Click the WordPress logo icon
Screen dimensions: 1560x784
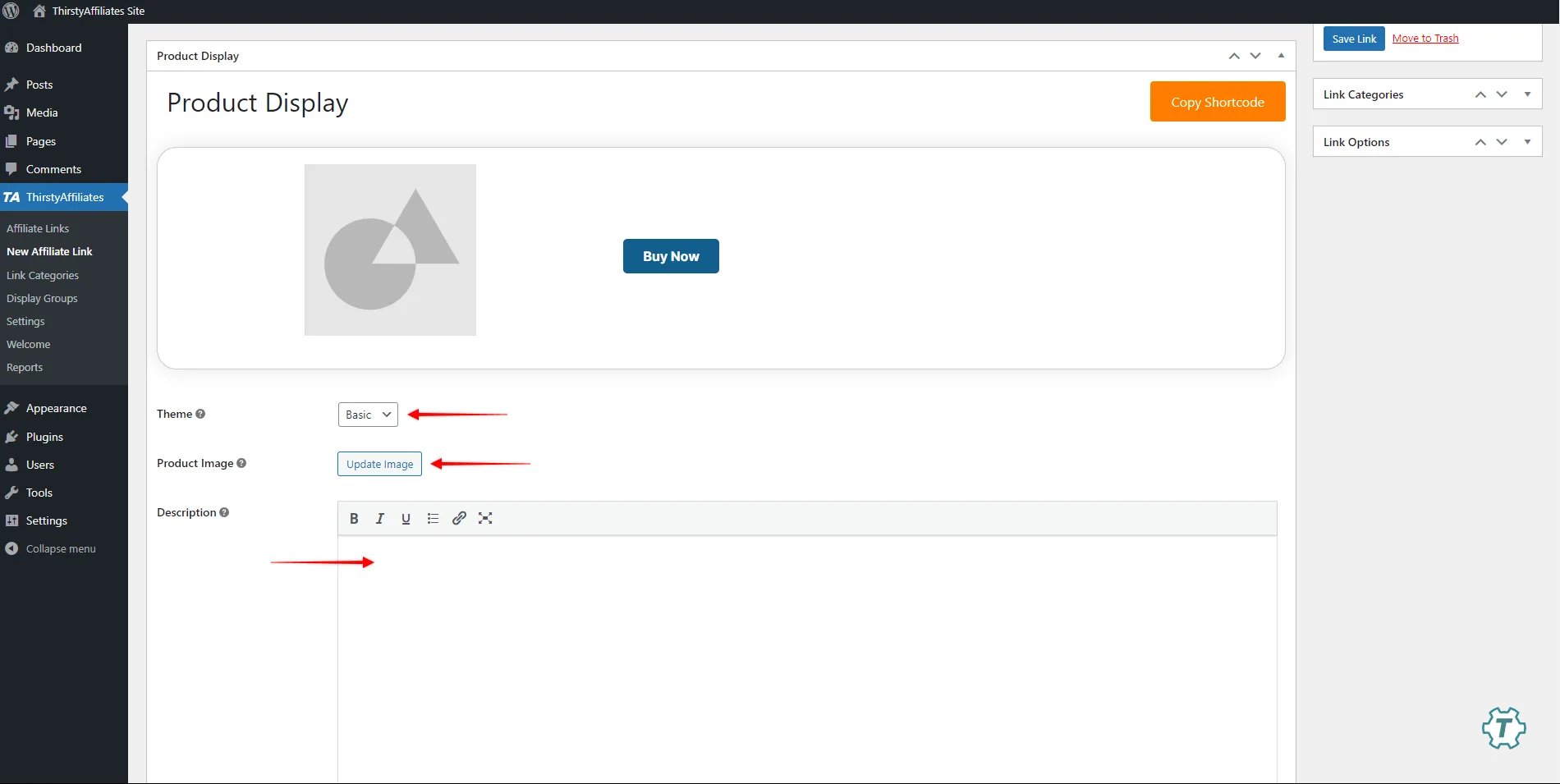[11, 11]
